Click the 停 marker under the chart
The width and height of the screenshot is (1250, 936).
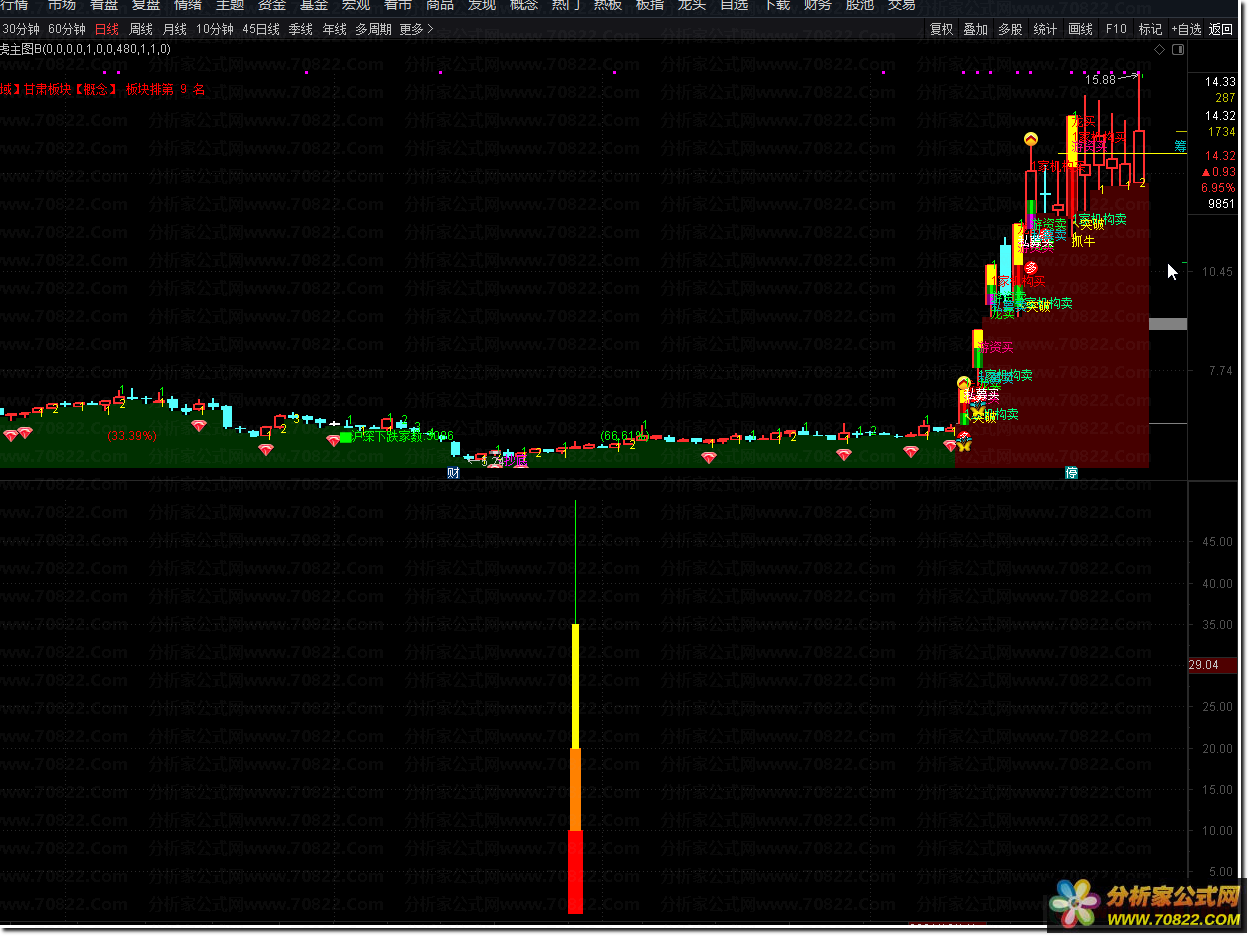(1071, 473)
